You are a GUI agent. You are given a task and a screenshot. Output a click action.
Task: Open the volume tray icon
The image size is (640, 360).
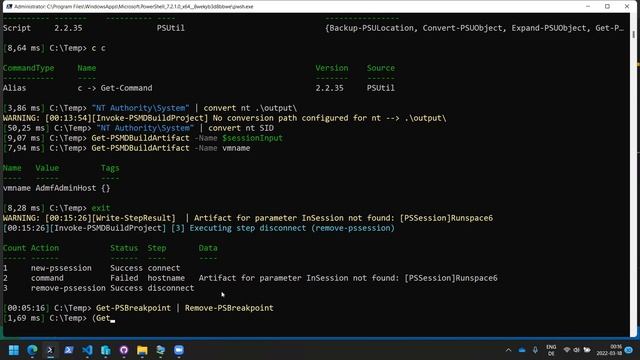click(x=576, y=350)
